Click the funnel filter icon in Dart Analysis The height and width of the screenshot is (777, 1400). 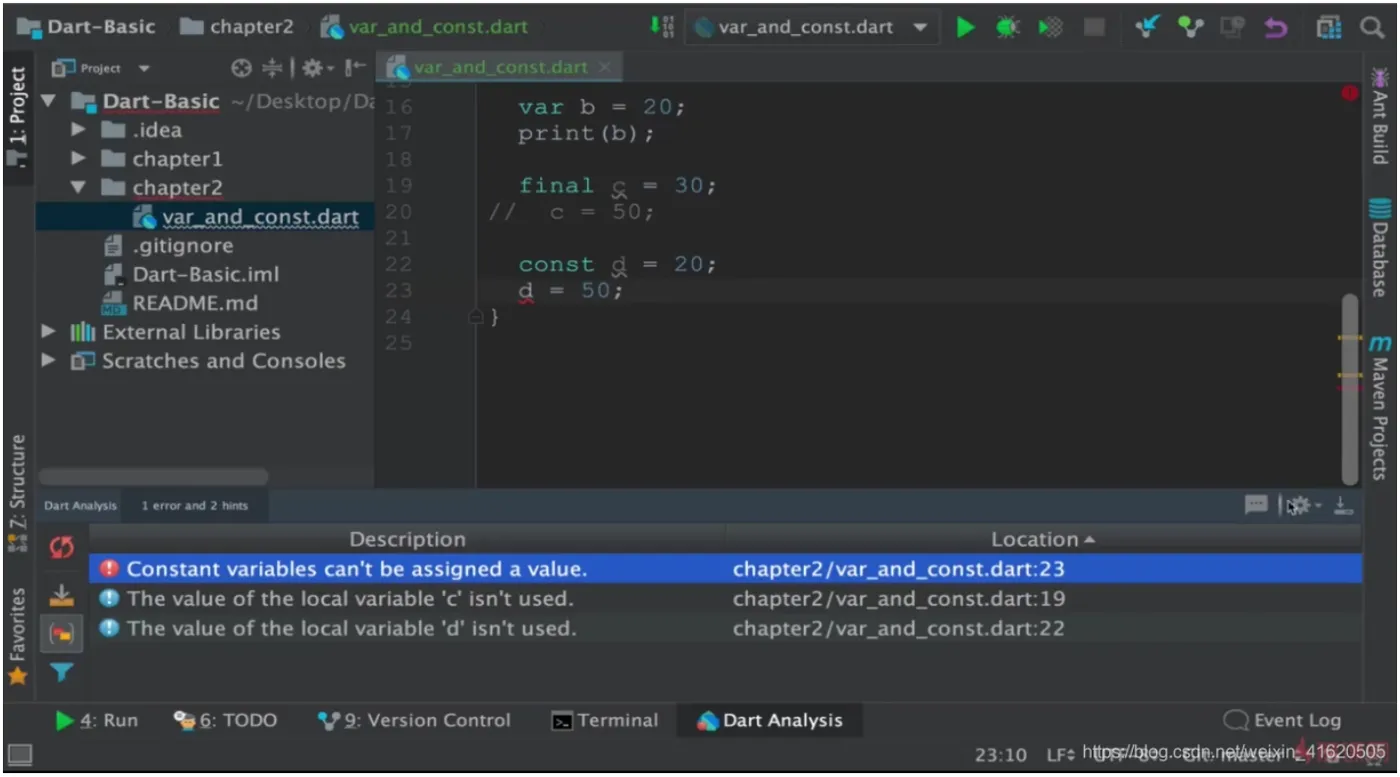click(x=62, y=673)
